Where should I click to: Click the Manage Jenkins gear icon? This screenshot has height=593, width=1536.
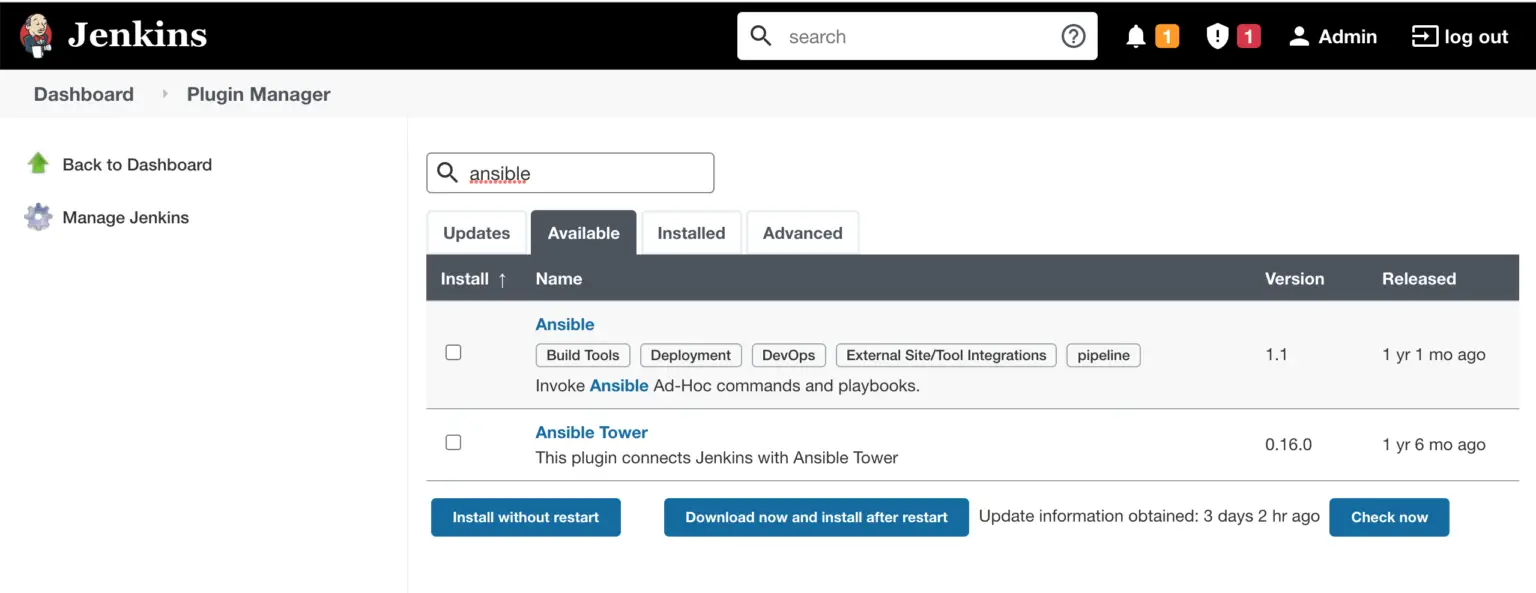pos(37,217)
